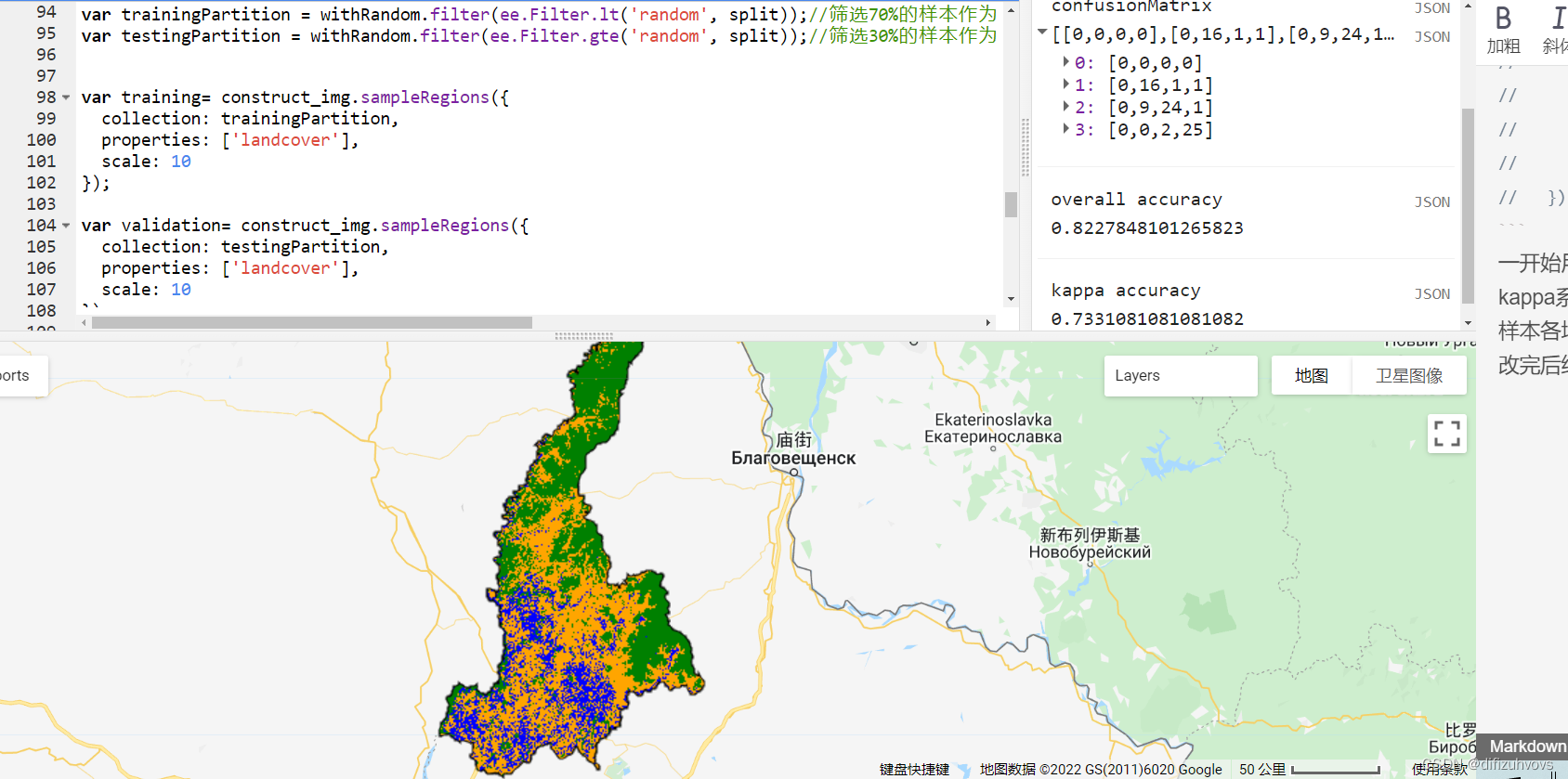Select overall accuracy value 0.8227848101265823
The image size is (1568, 779).
click(x=1147, y=228)
